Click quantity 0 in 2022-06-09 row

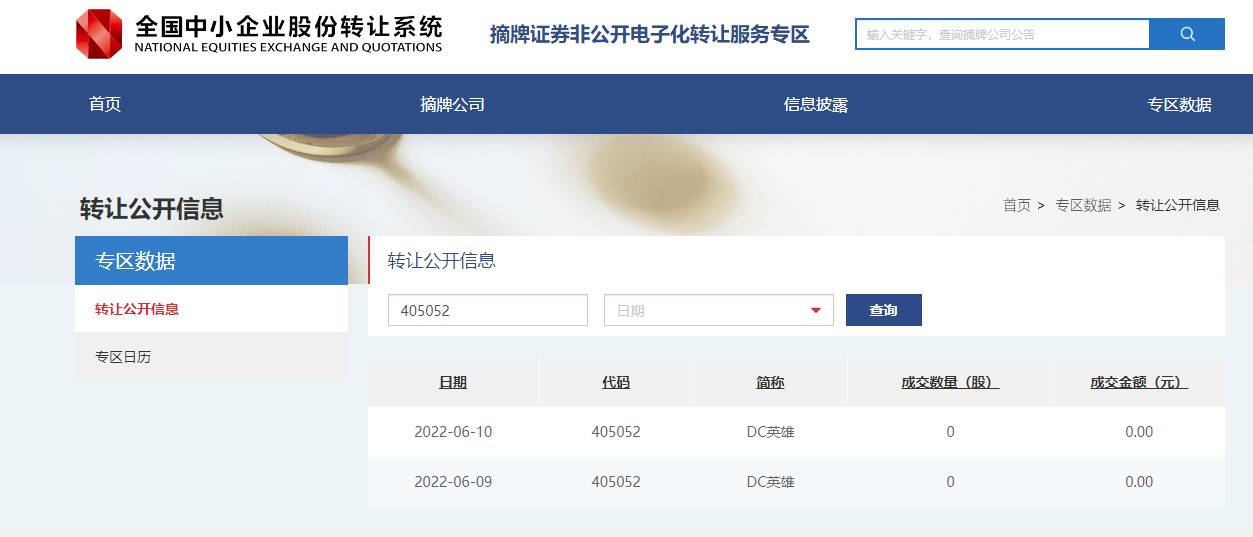(x=950, y=482)
